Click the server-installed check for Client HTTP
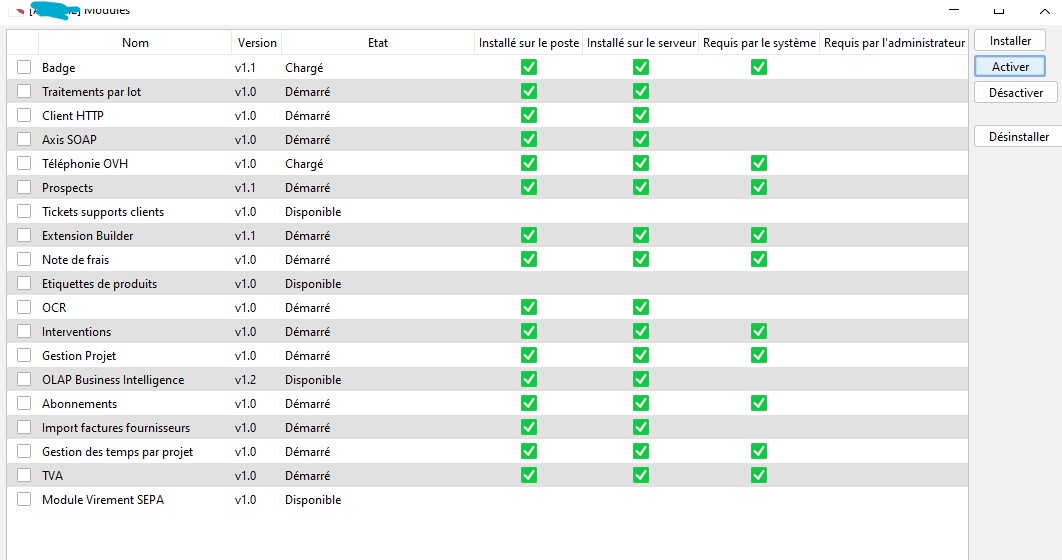 (x=641, y=115)
